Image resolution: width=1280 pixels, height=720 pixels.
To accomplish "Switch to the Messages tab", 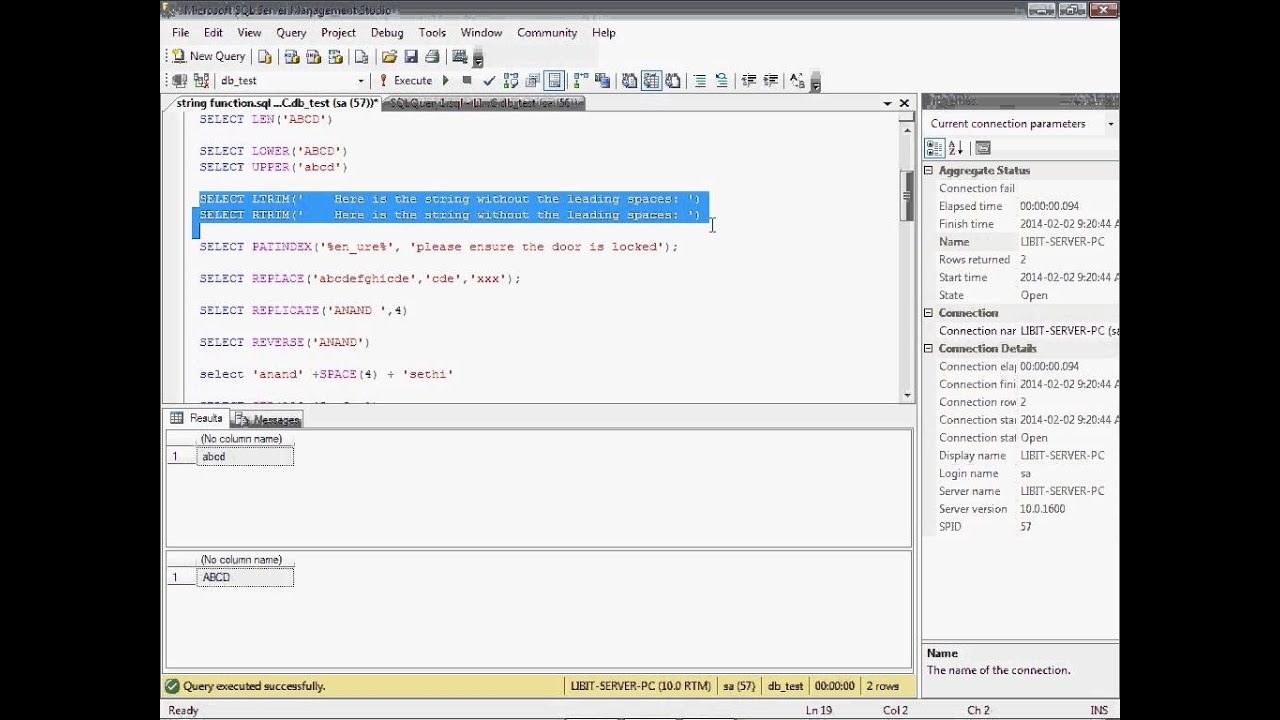I will coord(267,419).
